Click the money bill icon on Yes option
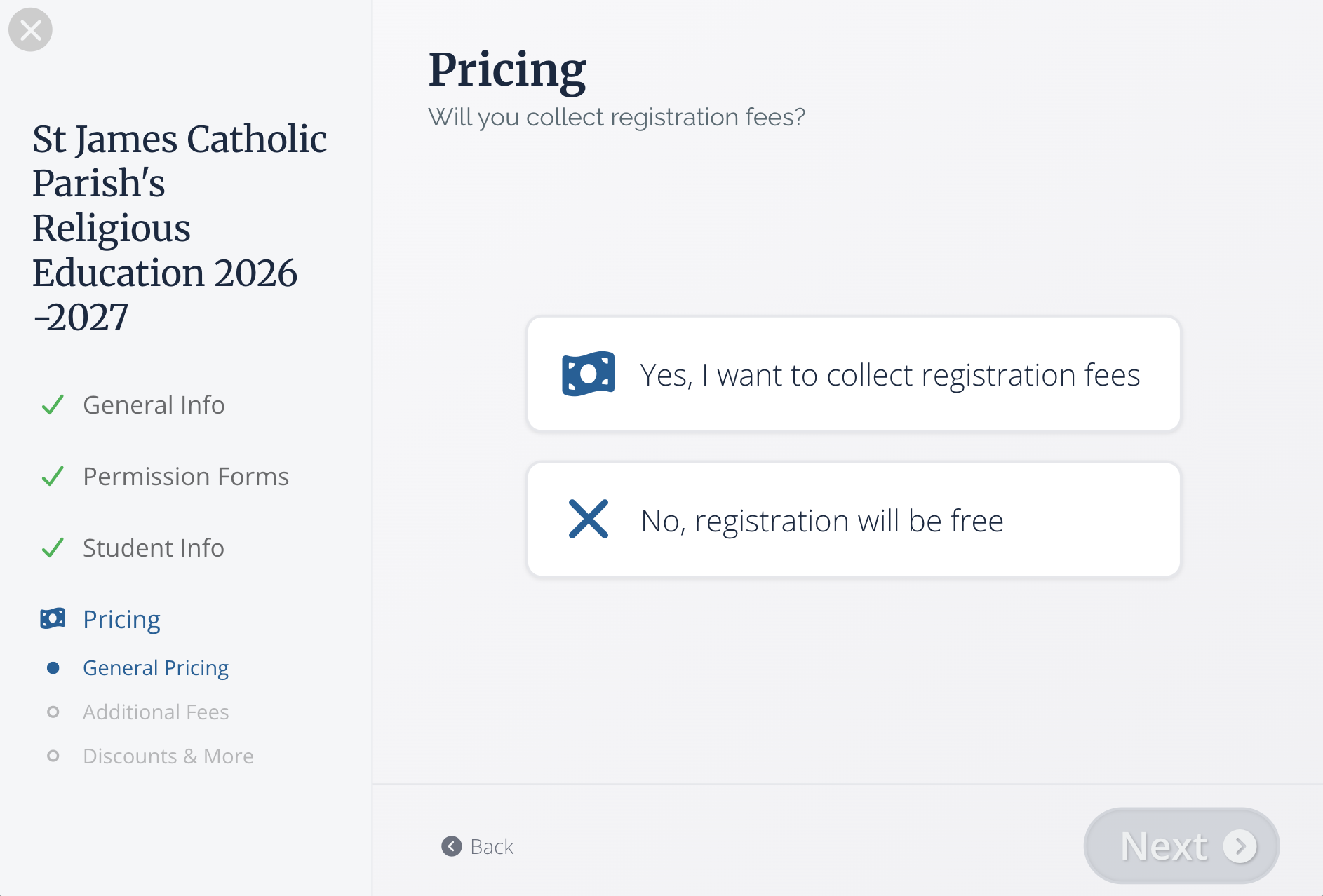The height and width of the screenshot is (896, 1323). coord(588,374)
